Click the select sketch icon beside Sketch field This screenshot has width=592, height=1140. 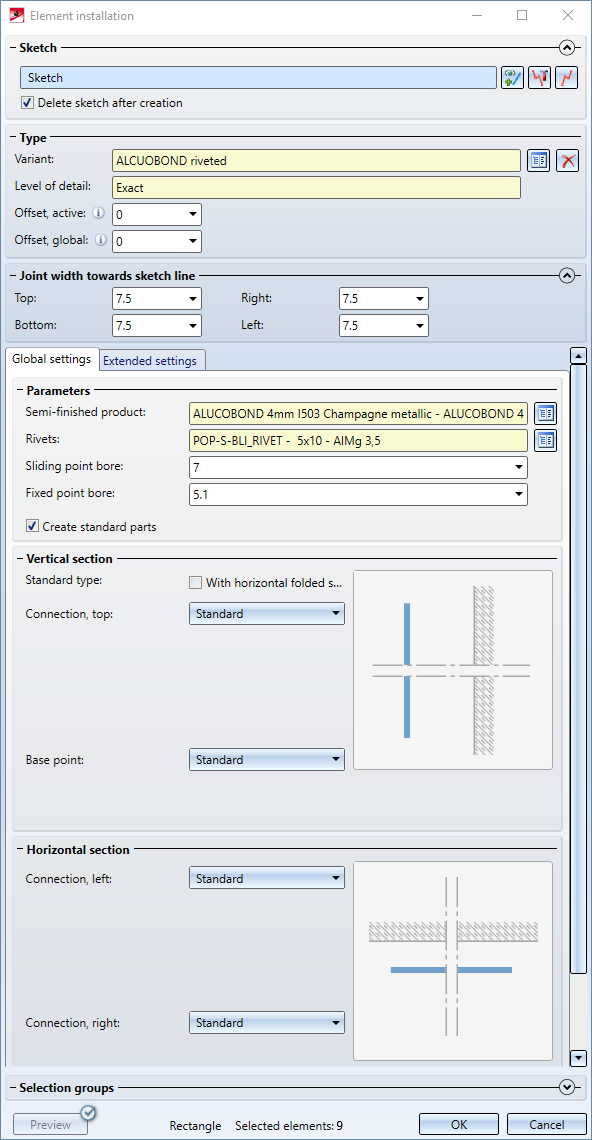512,78
